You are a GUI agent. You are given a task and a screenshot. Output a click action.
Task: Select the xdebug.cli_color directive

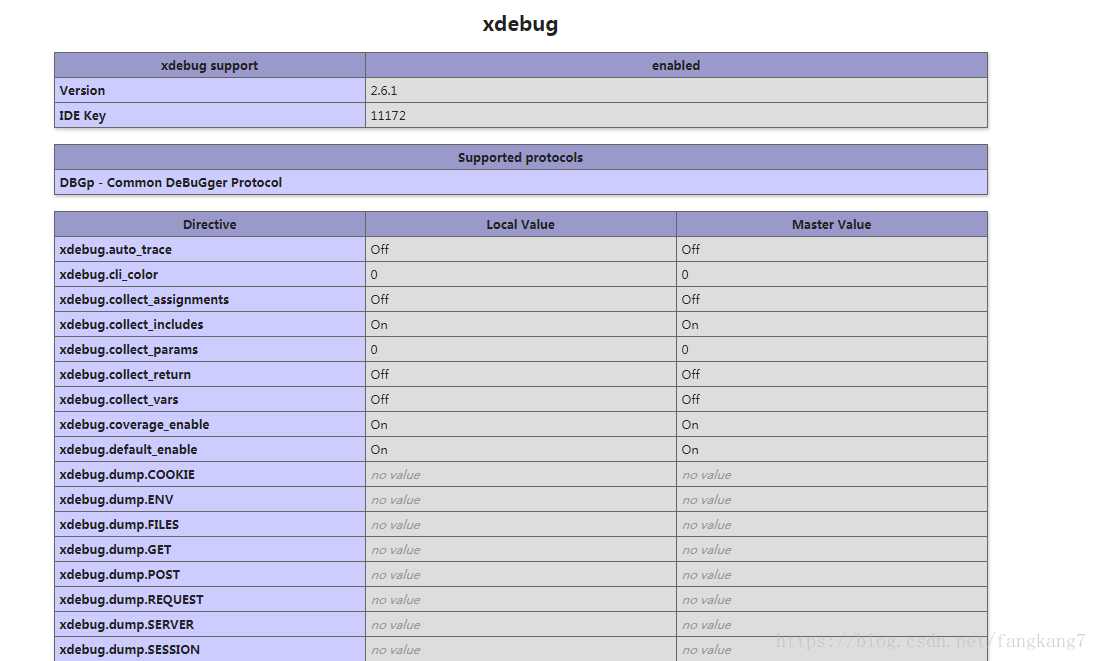[x=210, y=275]
